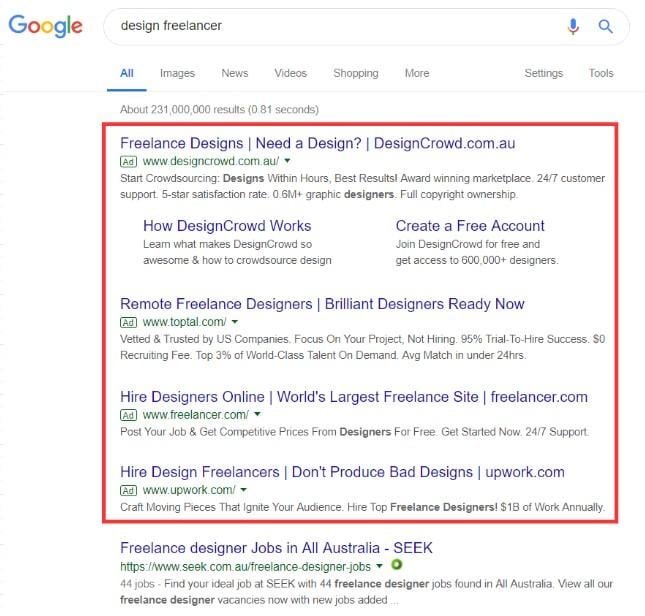This screenshot has width=645, height=616.
Task: Open Hire Designers Online freelancer.com ad
Action: (x=354, y=397)
